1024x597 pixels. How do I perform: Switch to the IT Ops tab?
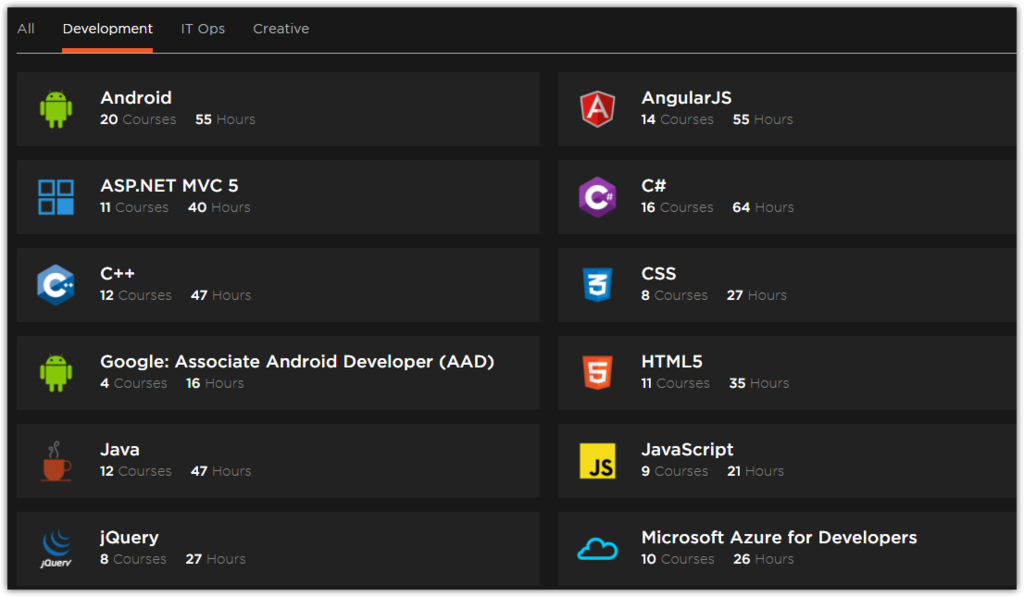coord(203,29)
